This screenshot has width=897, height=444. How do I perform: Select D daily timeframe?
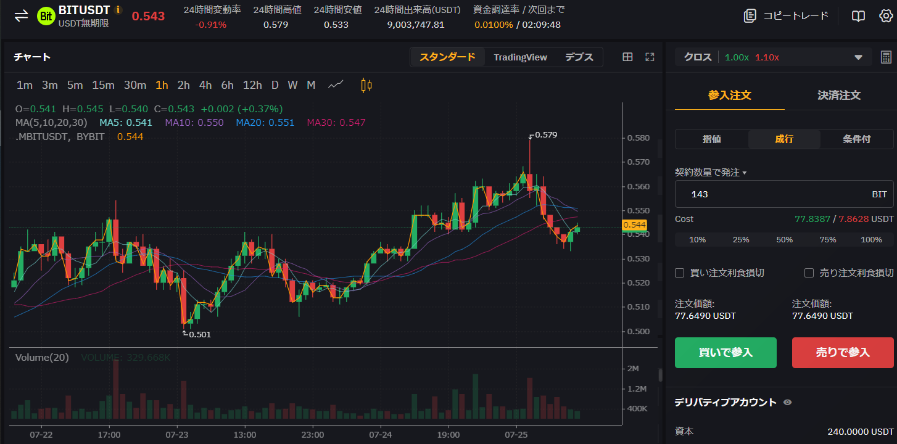tap(275, 85)
